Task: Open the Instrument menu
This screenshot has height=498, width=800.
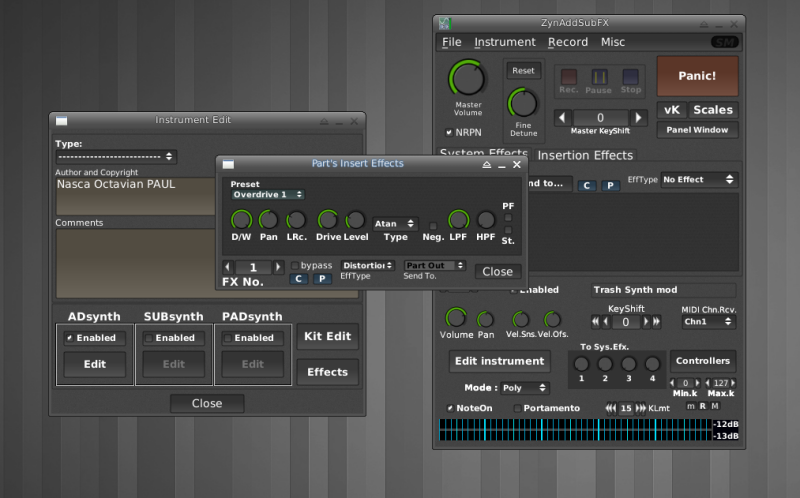Action: tap(504, 42)
